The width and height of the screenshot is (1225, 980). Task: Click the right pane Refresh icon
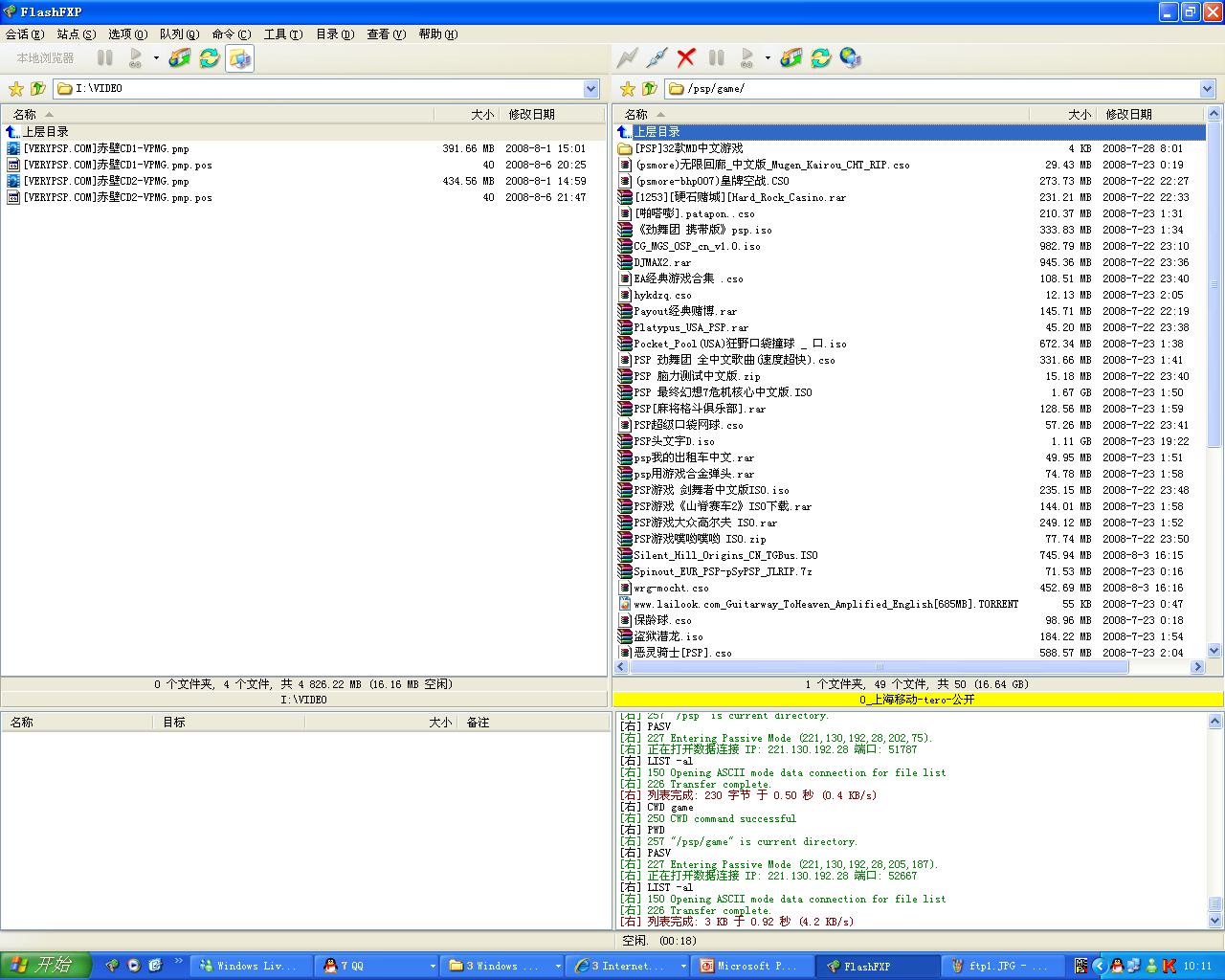click(x=820, y=58)
